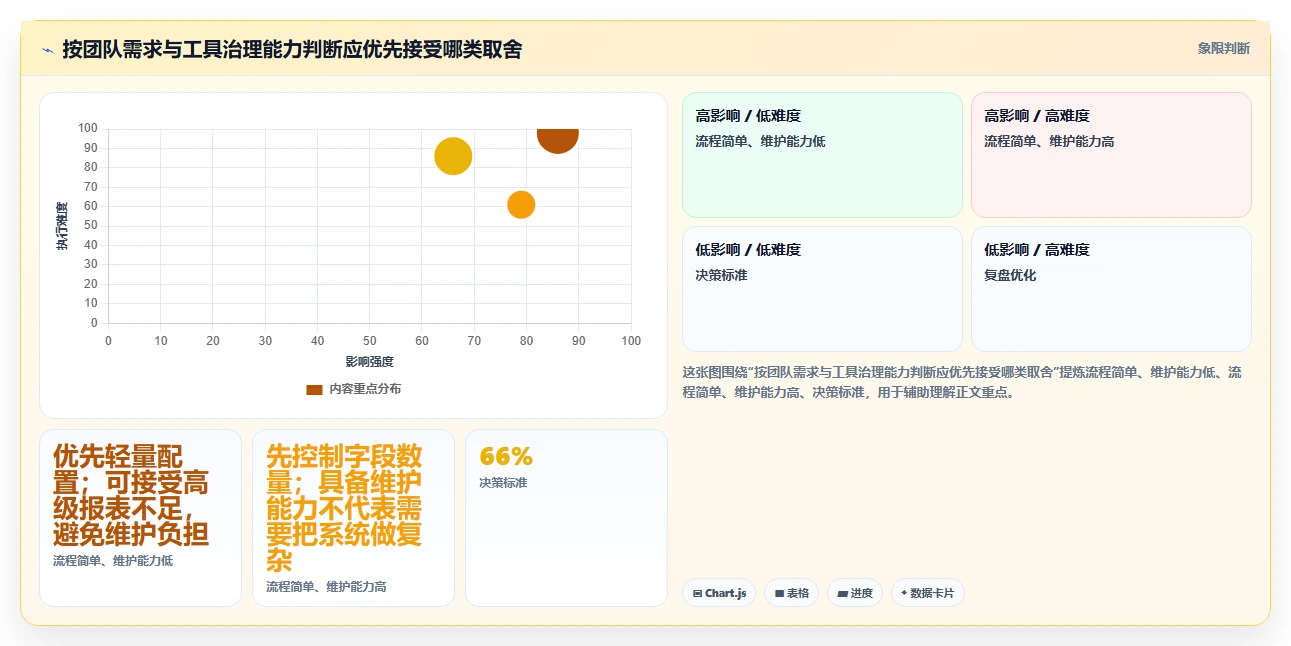Click the main title 按团队需求与工具治理能力
Screen dimensions: 1291x646
click(x=292, y=49)
